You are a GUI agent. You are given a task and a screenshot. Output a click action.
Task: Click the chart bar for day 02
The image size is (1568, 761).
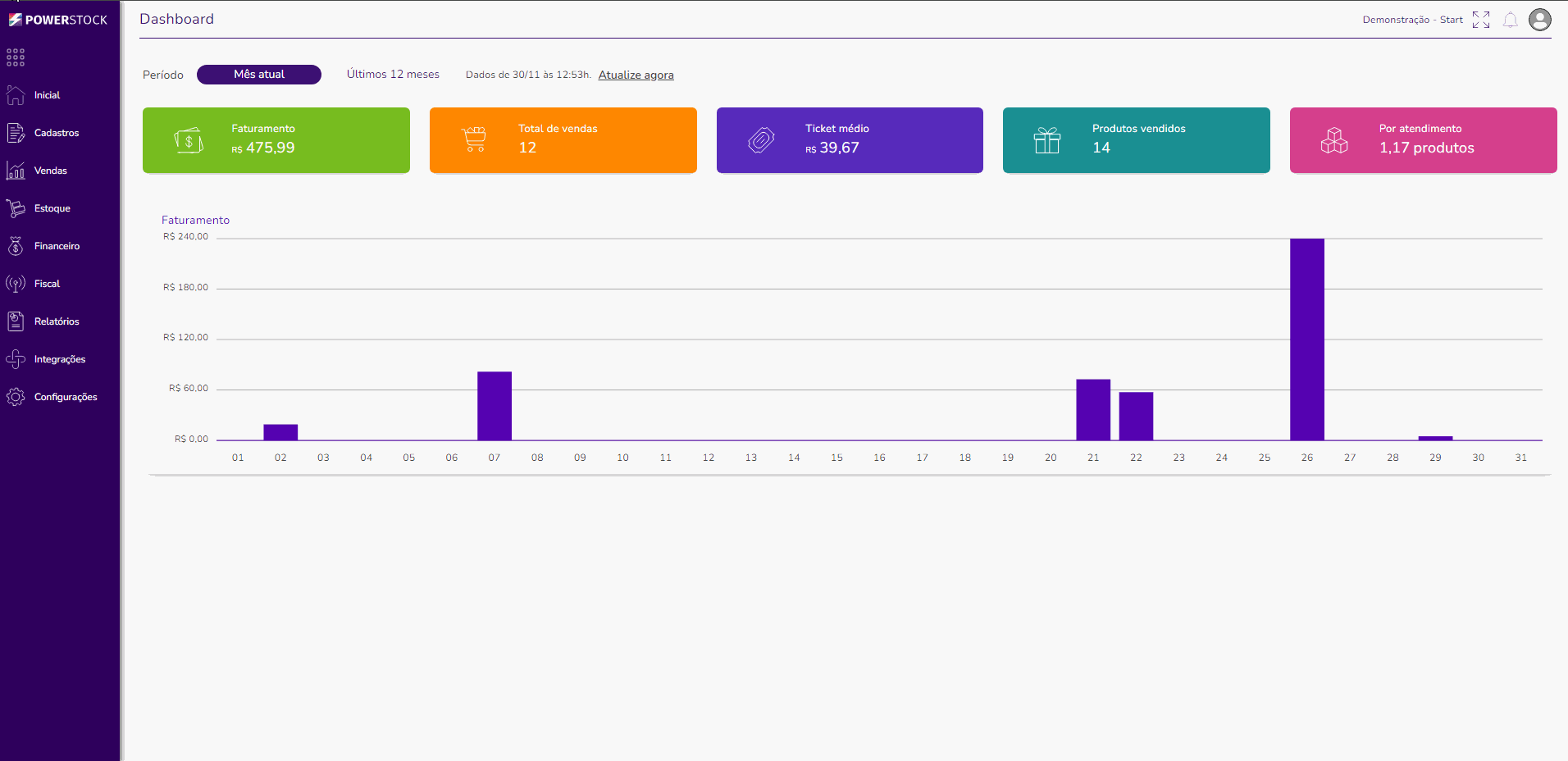tap(280, 432)
